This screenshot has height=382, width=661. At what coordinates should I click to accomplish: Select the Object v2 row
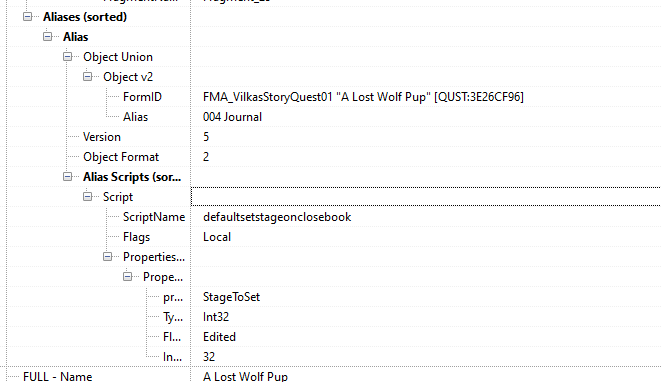click(128, 77)
